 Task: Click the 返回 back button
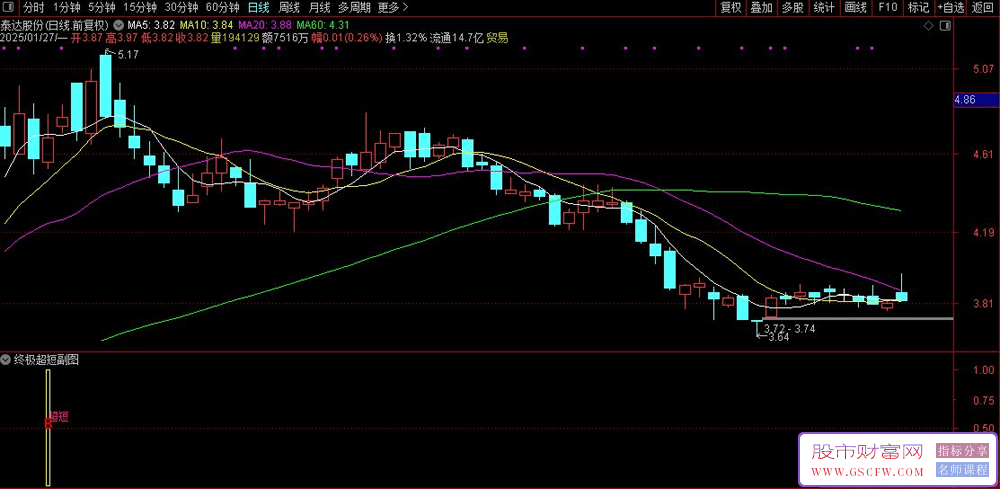tap(983, 8)
